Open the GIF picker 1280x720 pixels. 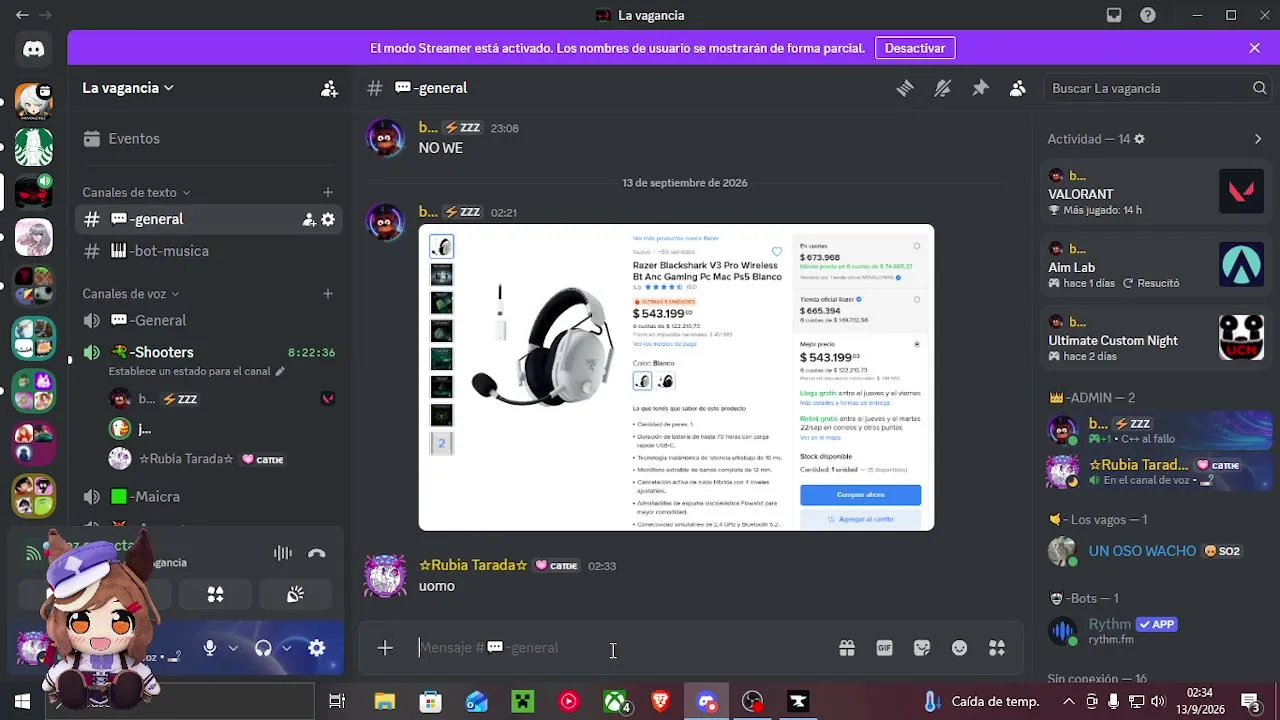tap(884, 648)
